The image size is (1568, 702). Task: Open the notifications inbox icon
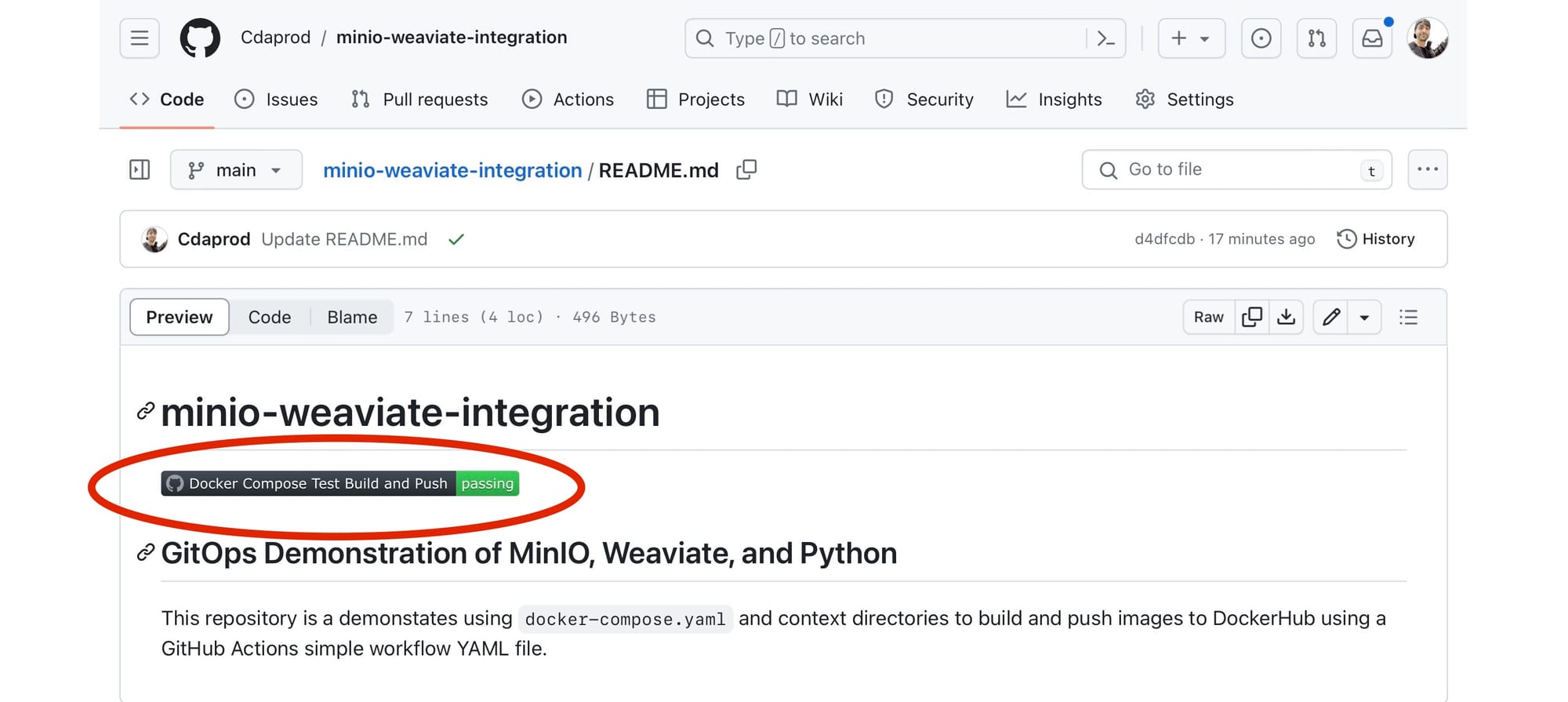click(1372, 38)
